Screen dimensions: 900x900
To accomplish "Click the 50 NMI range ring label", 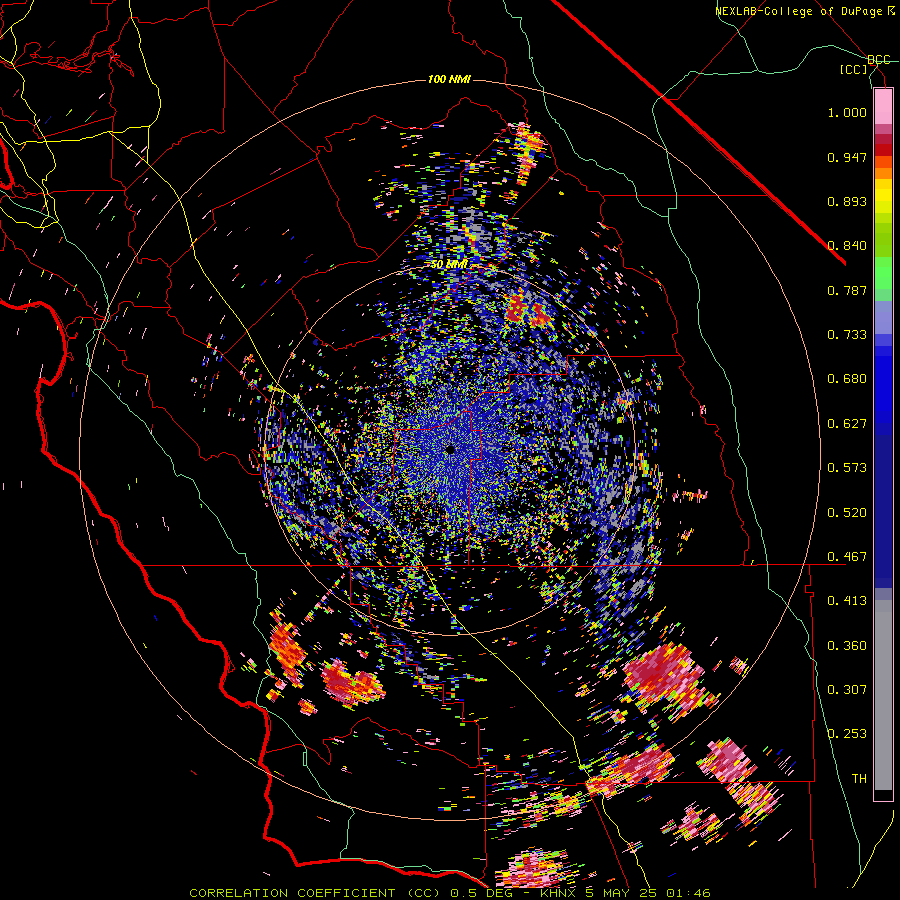I will tap(449, 265).
